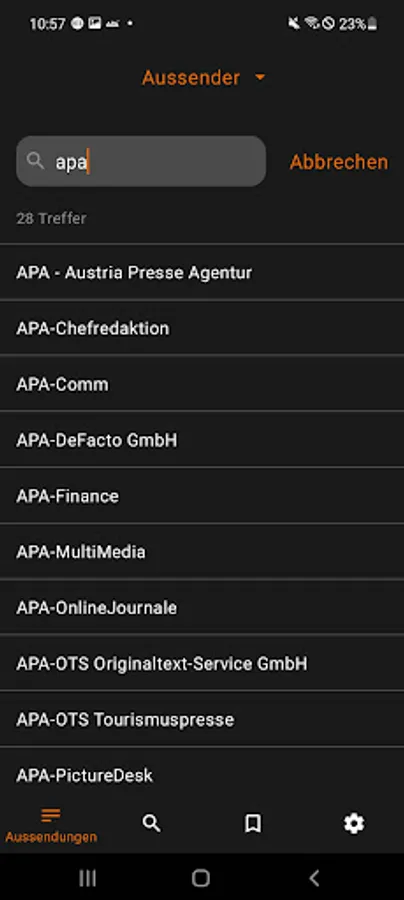Open the Aussender dropdown arrow
Screen dimensions: 404x900
[260, 77]
